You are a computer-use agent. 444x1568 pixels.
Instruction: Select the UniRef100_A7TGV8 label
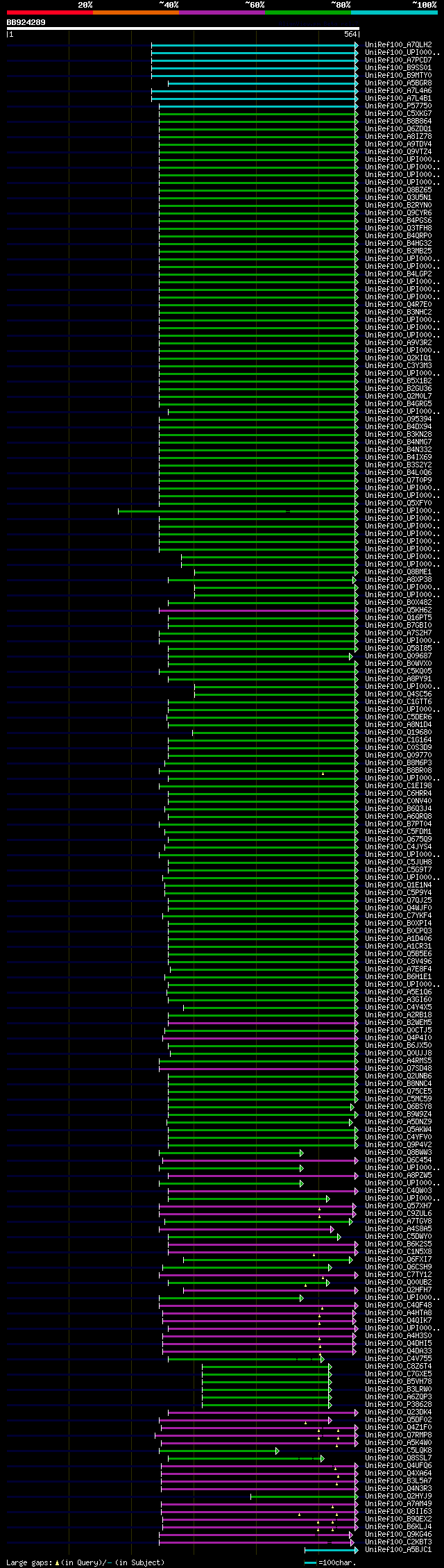(398, 1221)
